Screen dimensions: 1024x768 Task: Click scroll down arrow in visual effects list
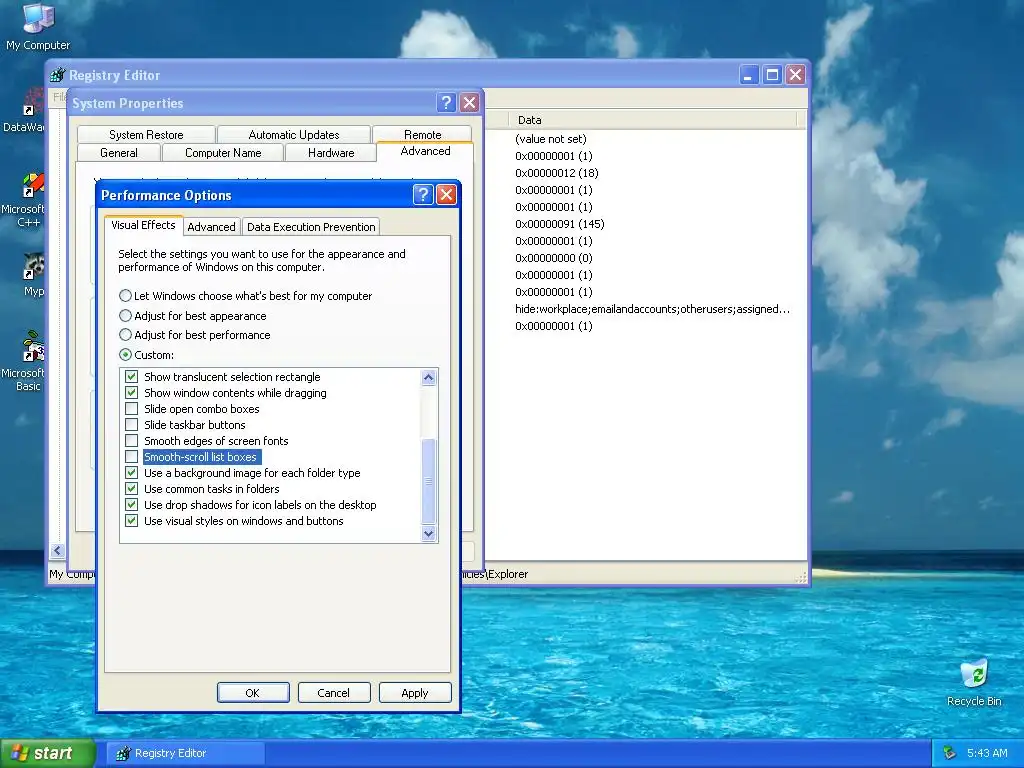coord(428,534)
